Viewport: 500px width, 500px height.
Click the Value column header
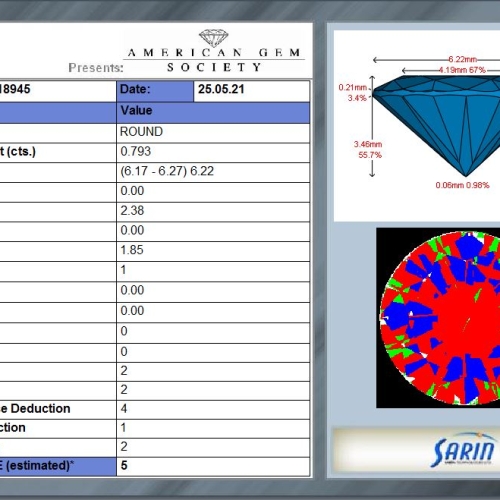213,113
